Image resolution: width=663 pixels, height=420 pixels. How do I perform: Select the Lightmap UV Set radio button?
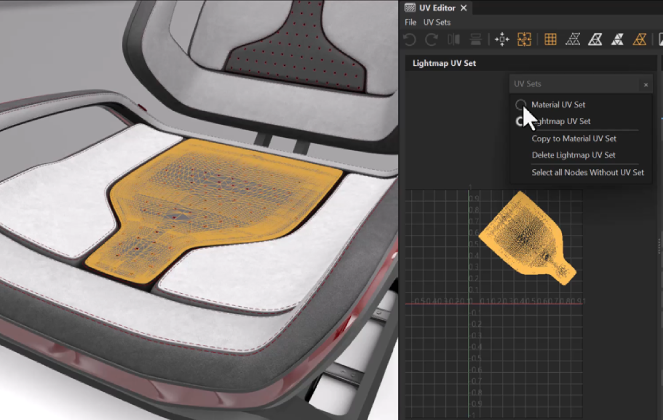[x=520, y=121]
